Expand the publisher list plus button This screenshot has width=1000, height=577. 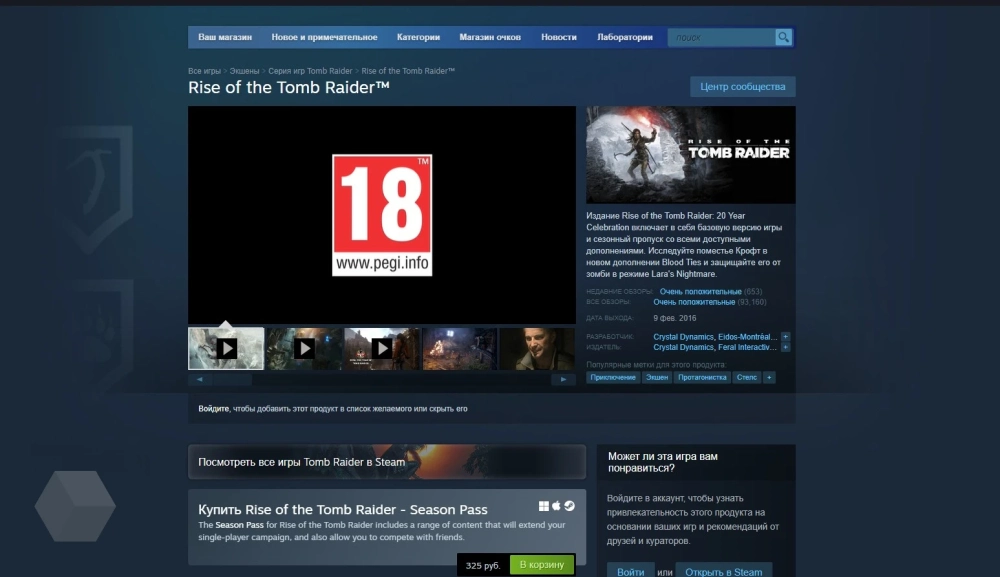click(785, 347)
